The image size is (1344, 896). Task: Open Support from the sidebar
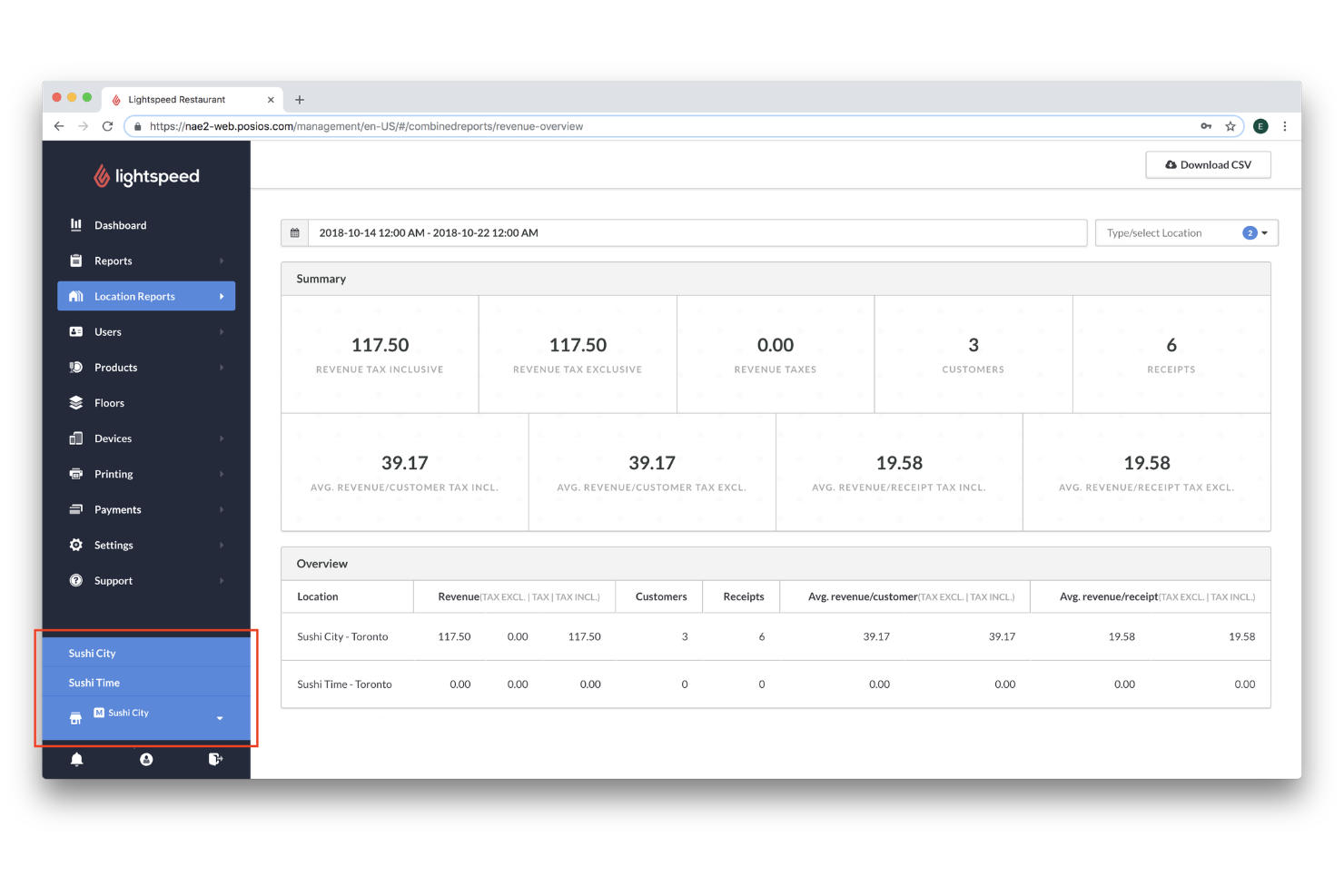[x=114, y=580]
